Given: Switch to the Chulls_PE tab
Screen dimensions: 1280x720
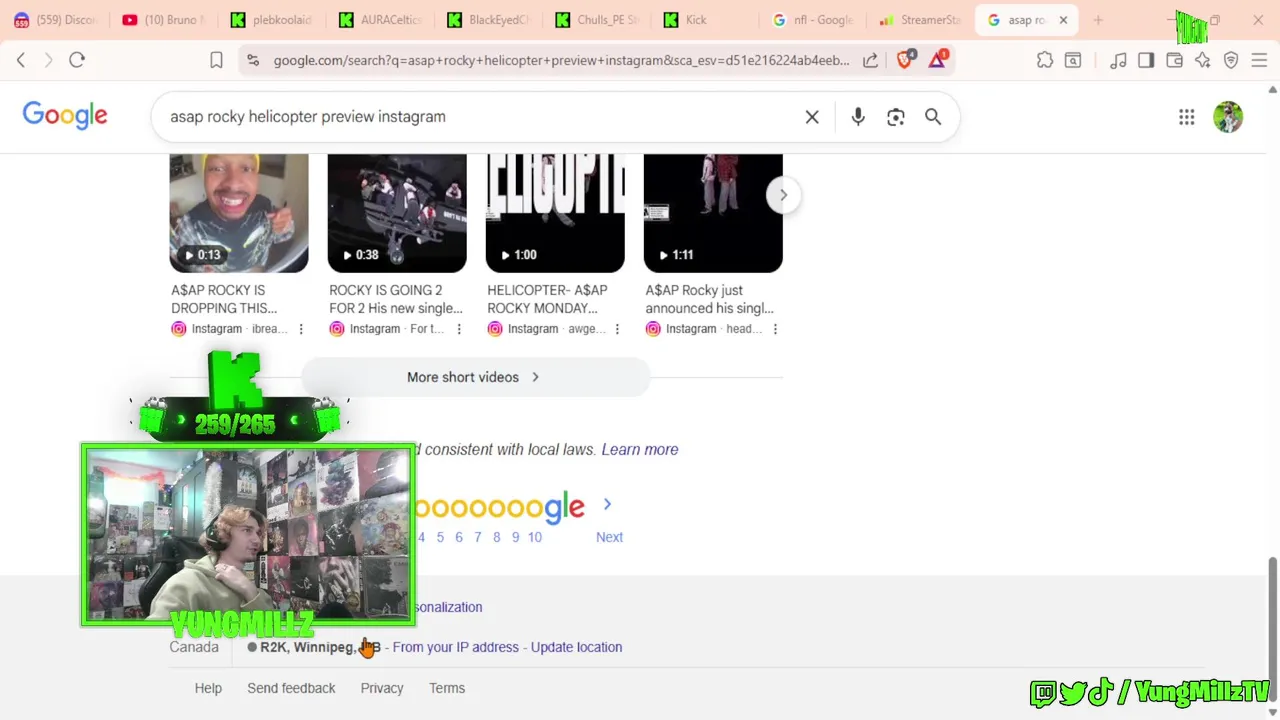Looking at the screenshot, I should [596, 20].
